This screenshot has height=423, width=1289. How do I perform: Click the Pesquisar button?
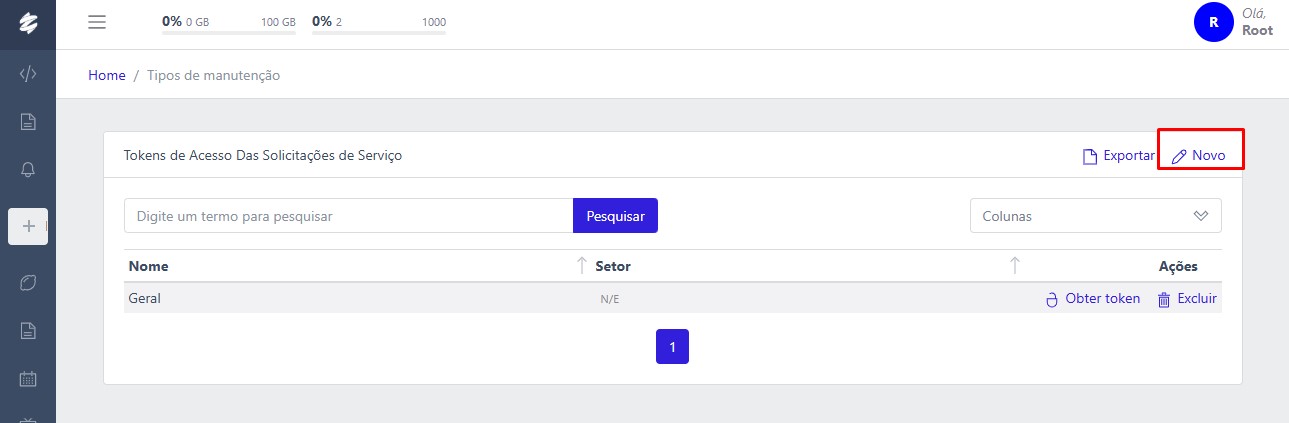click(x=615, y=216)
